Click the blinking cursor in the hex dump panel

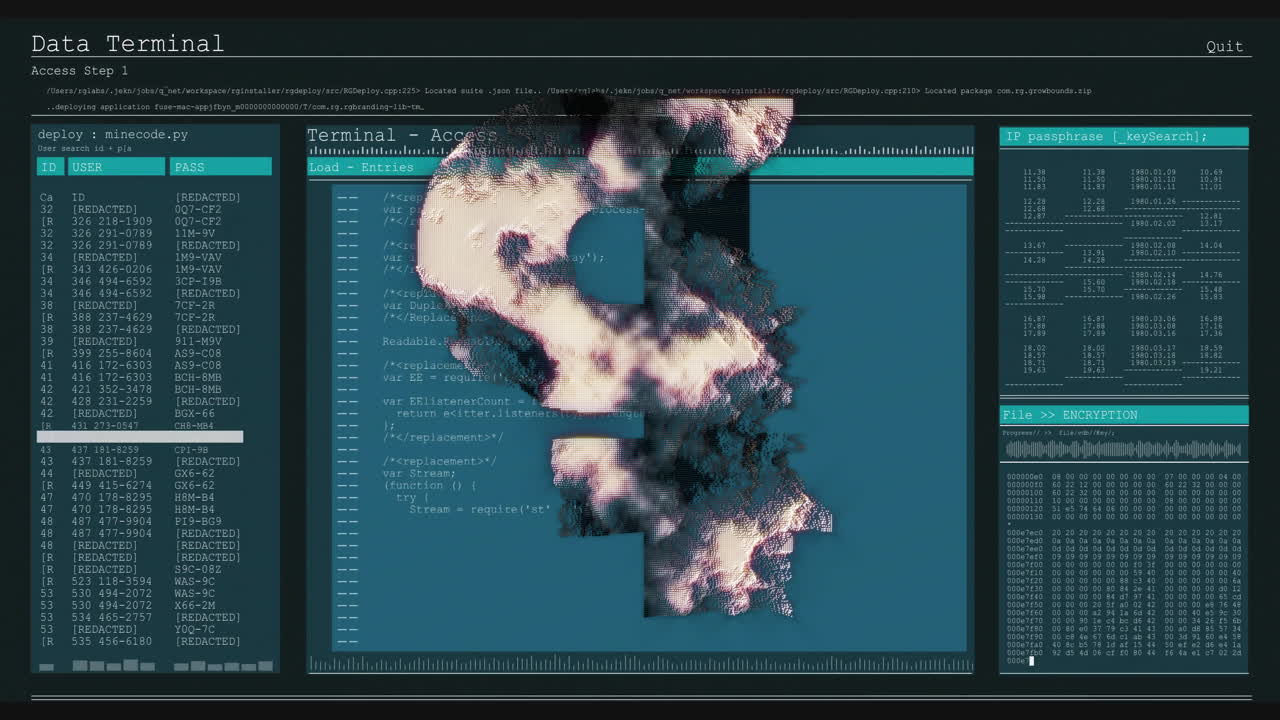pos(1030,661)
